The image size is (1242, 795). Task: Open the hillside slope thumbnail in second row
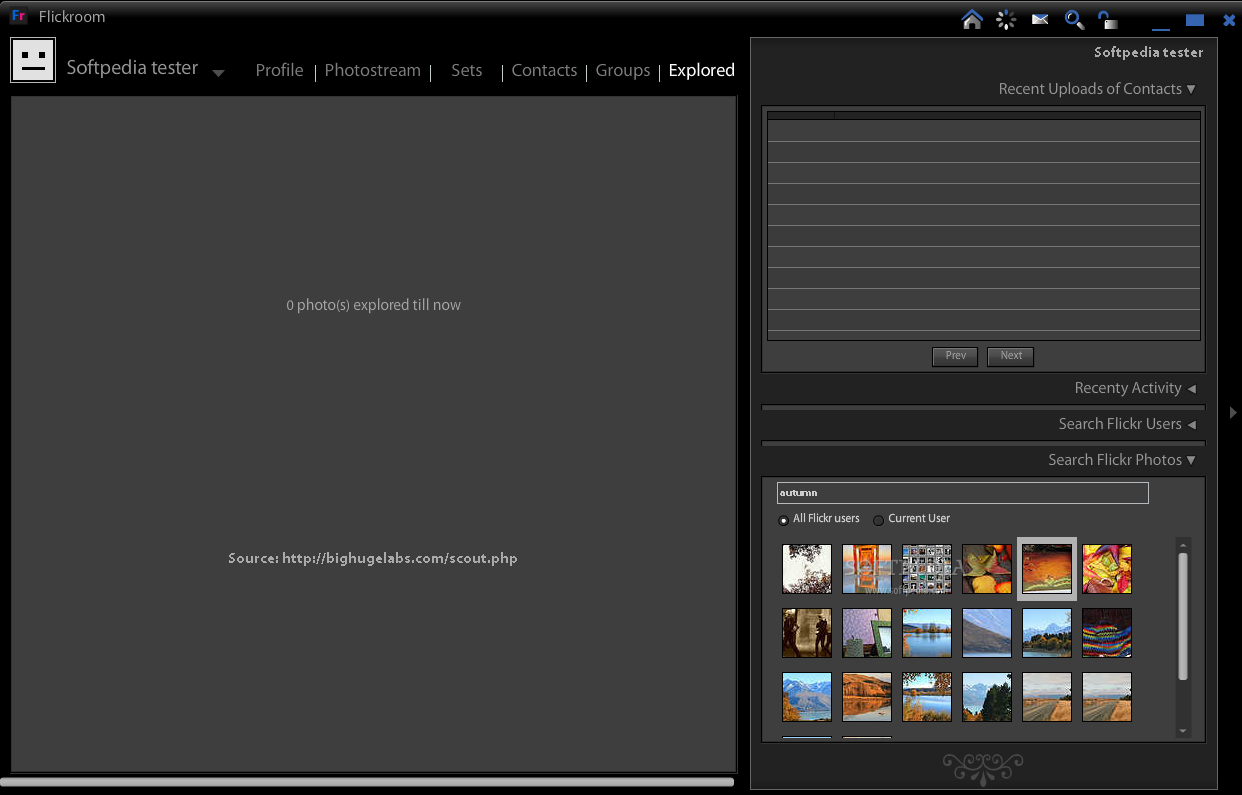coord(987,633)
